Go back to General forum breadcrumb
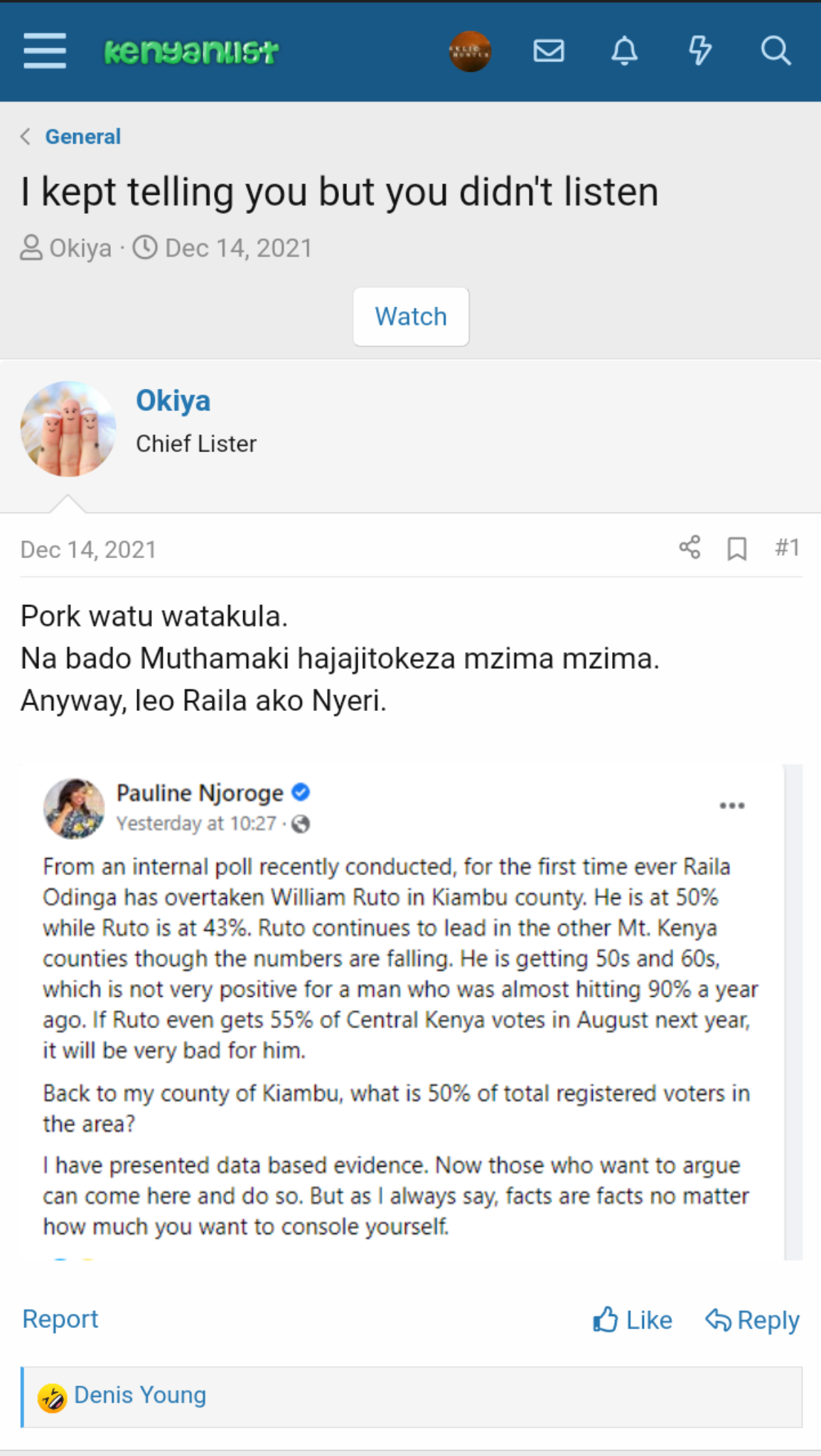 (x=82, y=136)
